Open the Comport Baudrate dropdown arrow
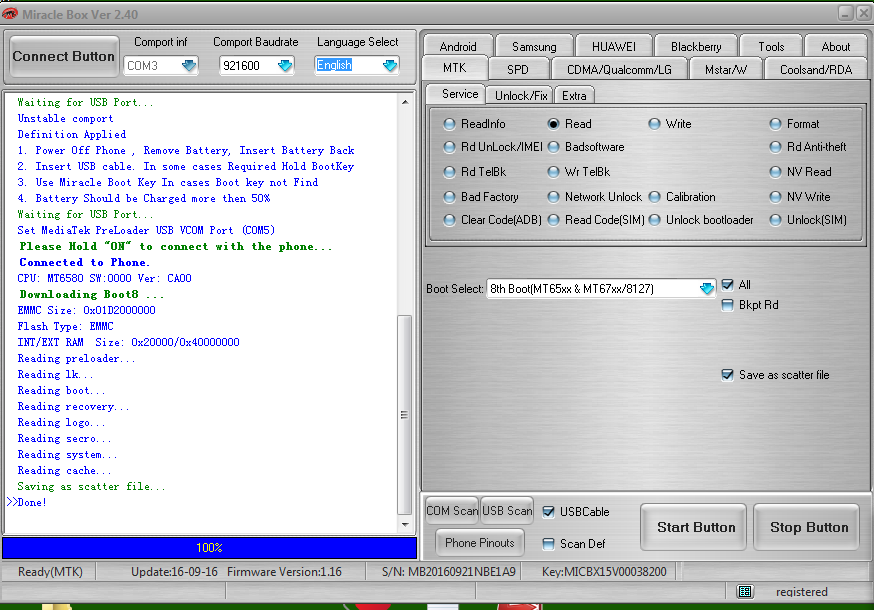 click(x=285, y=65)
